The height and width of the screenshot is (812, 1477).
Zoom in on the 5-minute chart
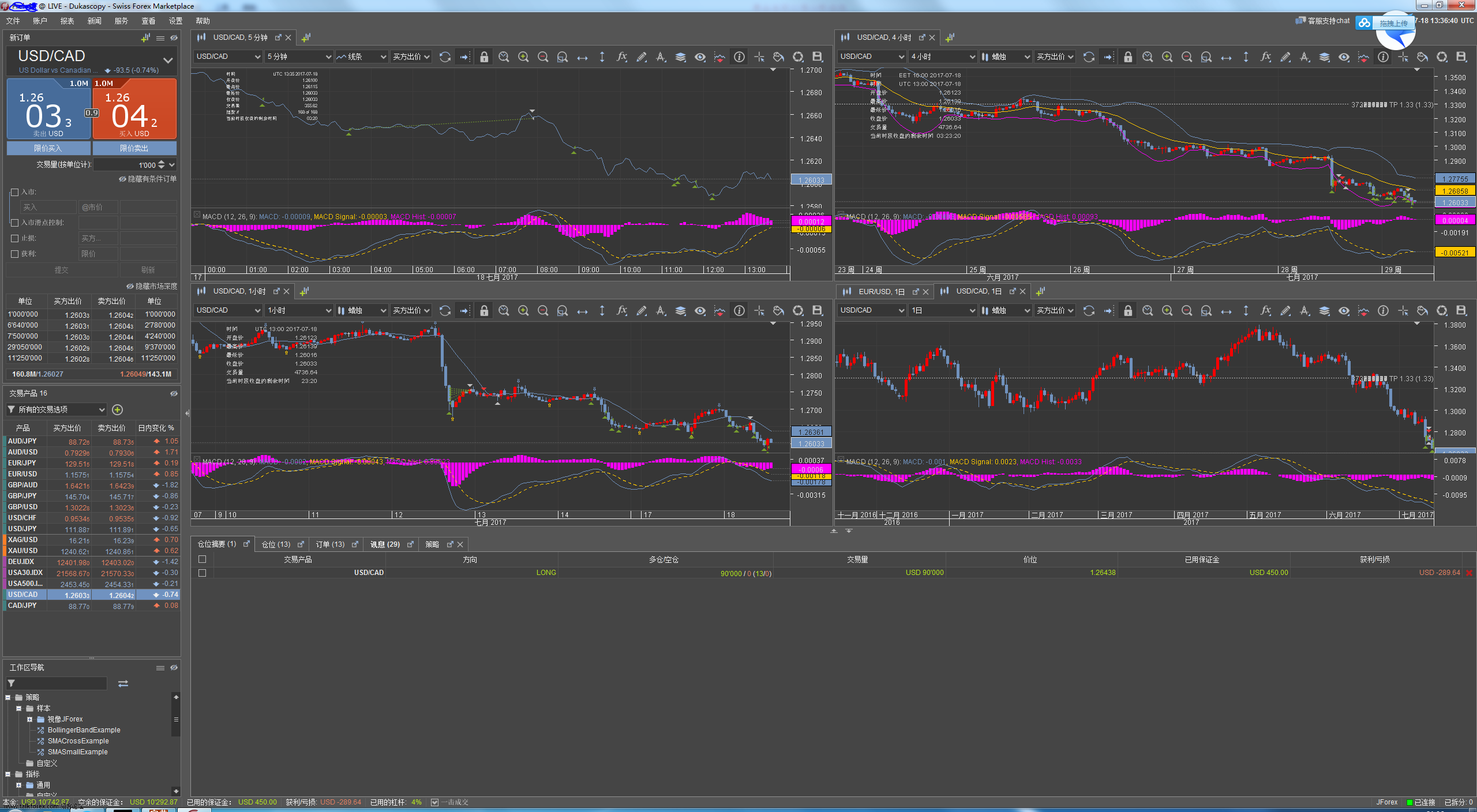(523, 57)
